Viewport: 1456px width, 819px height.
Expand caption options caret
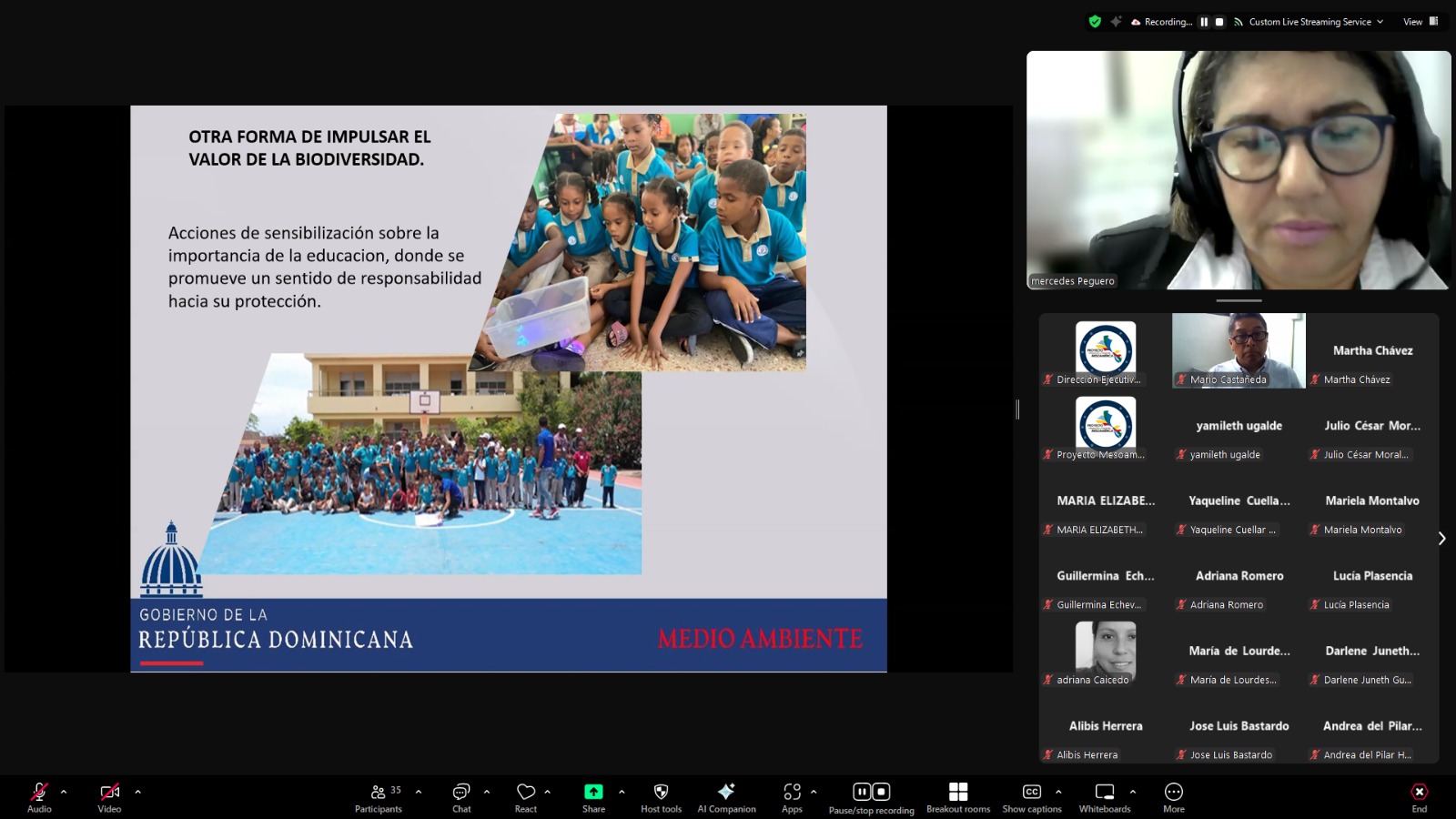coord(1058,792)
